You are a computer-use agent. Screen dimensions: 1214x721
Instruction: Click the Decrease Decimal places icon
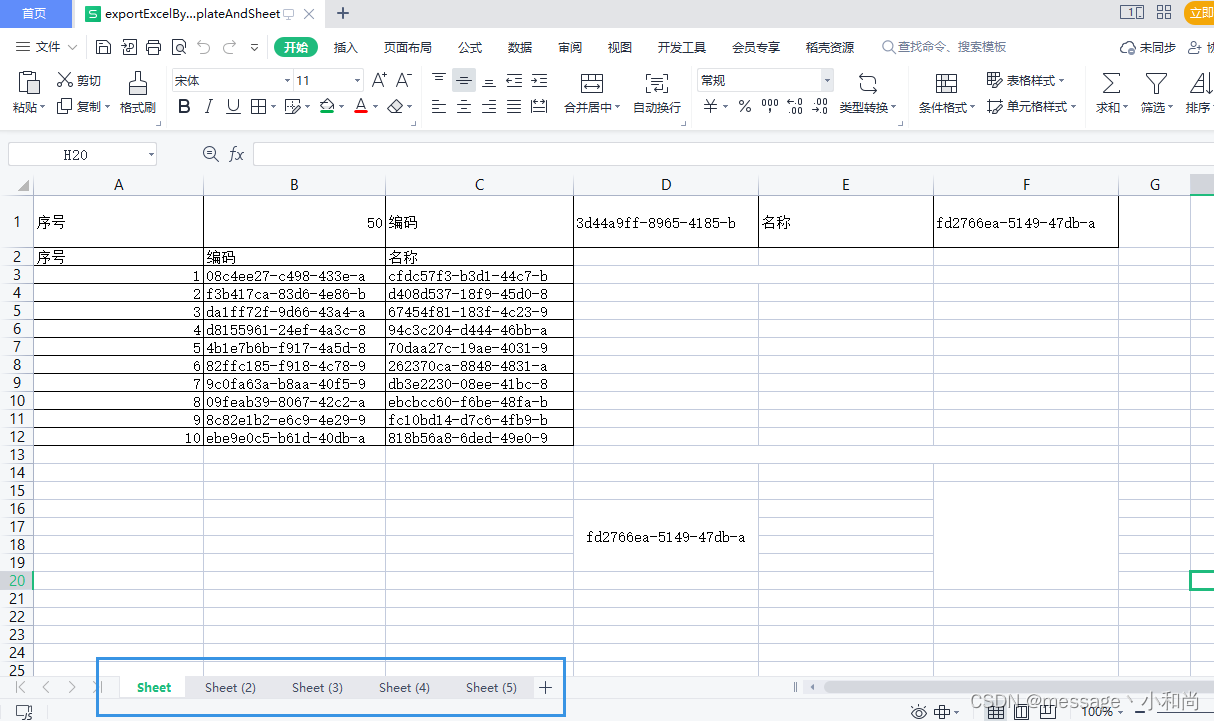[820, 107]
